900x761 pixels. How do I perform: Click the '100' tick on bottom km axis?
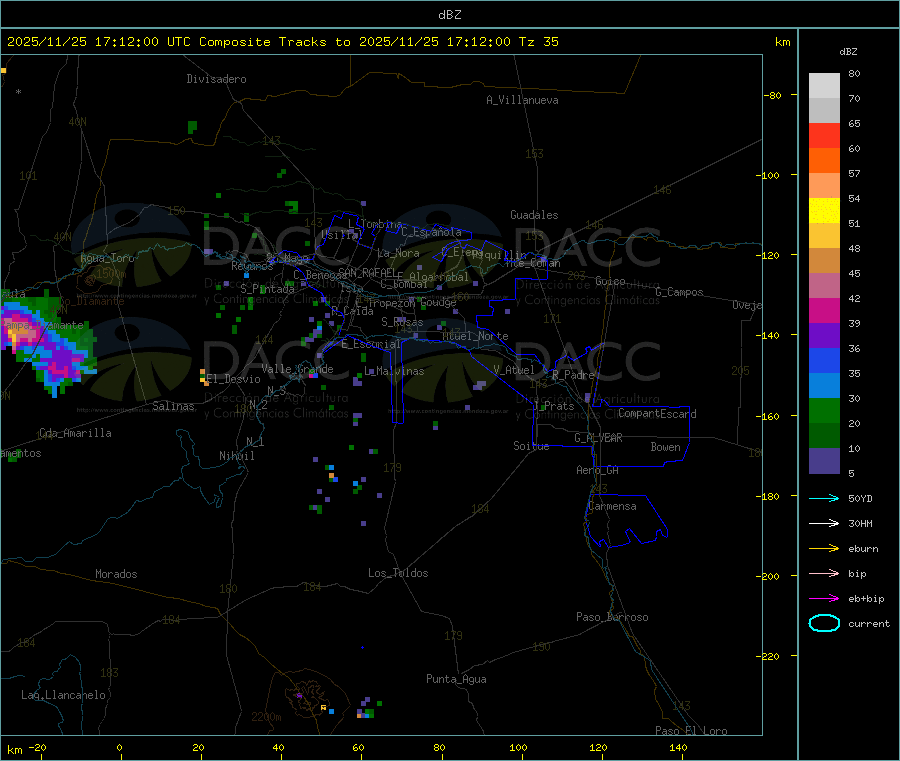coord(518,747)
